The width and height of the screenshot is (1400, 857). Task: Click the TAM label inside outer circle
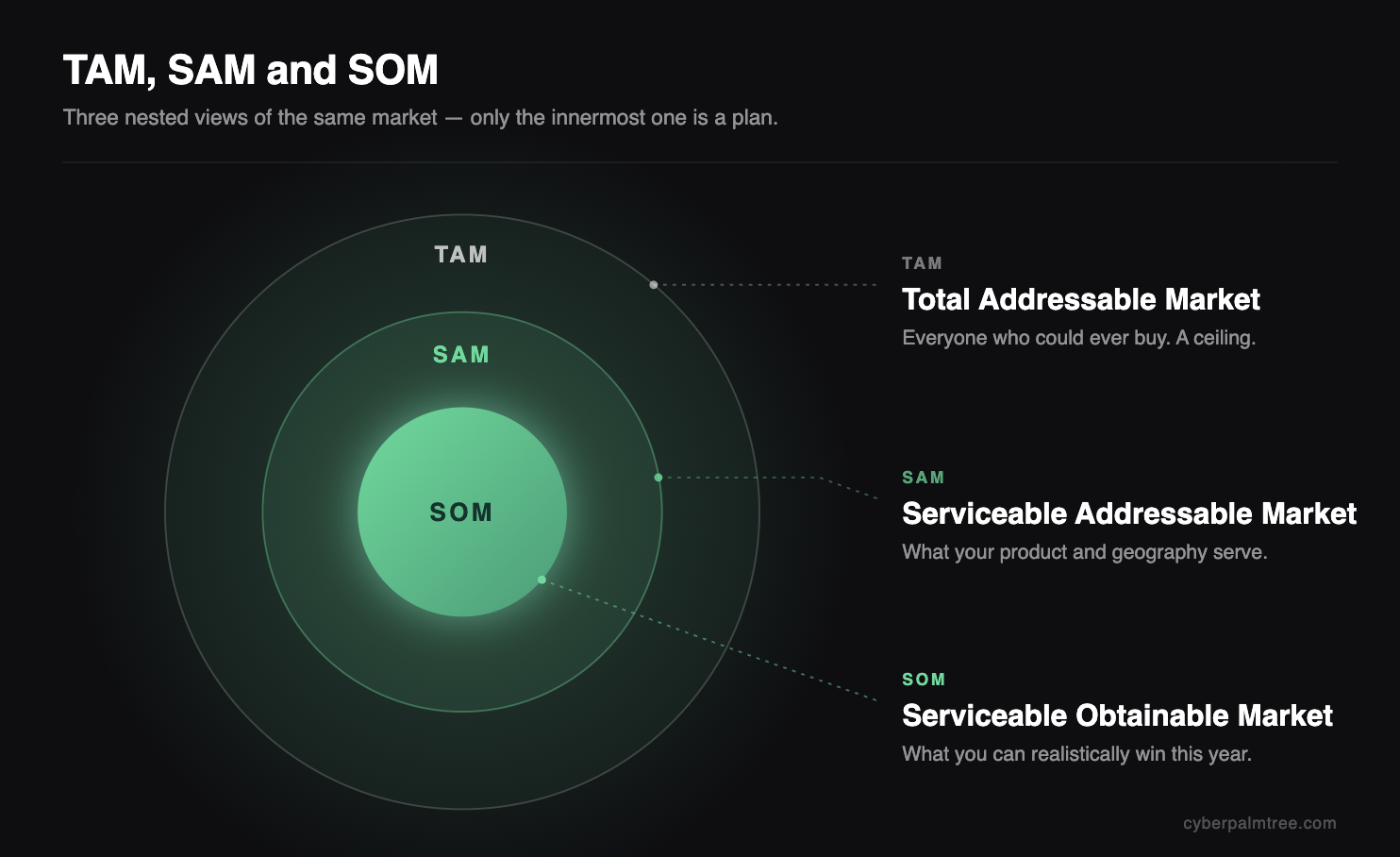pos(461,255)
